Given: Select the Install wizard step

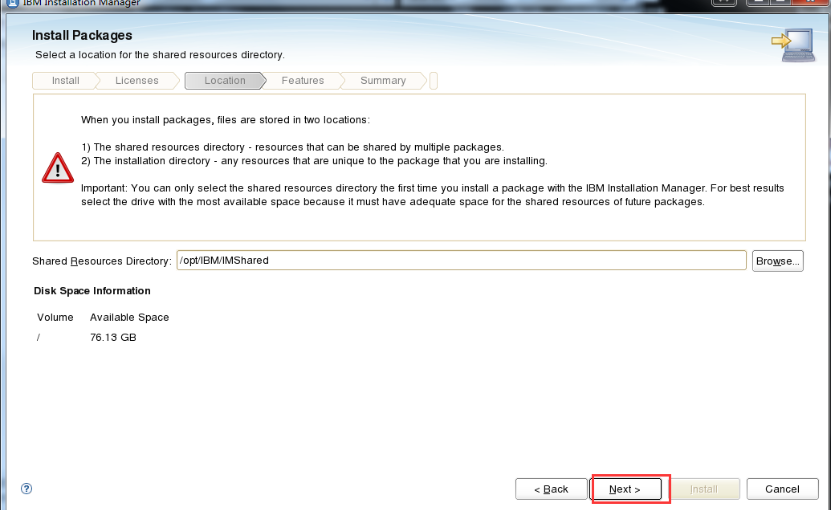Looking at the screenshot, I should (x=65, y=81).
